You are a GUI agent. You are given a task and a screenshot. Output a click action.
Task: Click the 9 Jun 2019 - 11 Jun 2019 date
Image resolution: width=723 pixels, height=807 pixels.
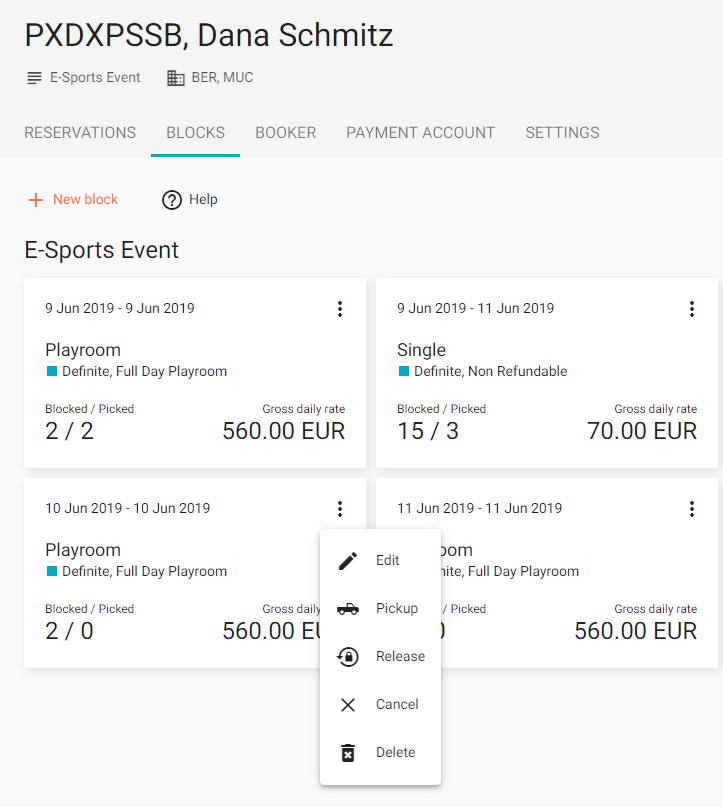point(475,308)
